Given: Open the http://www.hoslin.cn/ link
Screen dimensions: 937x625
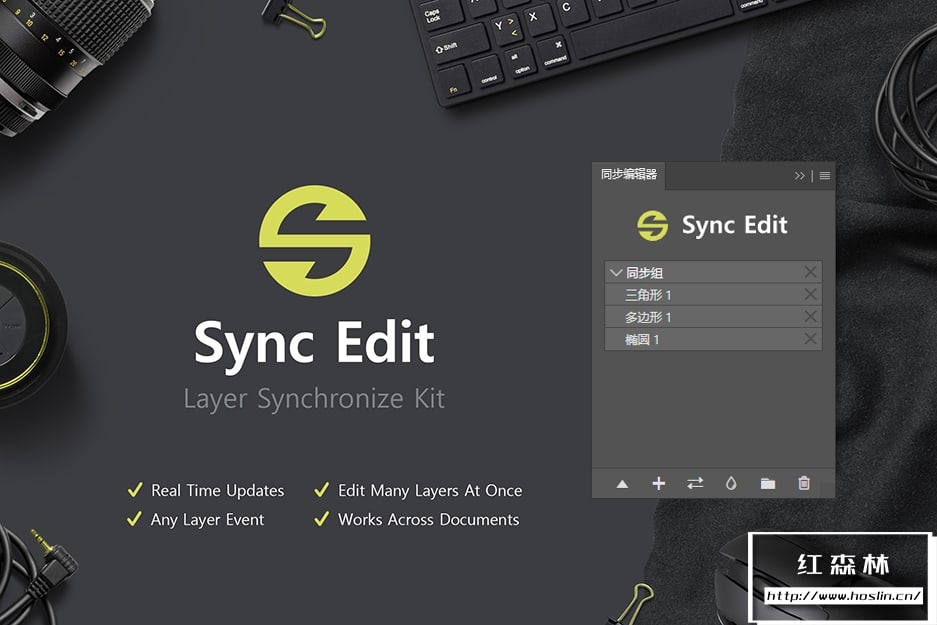Looking at the screenshot, I should (x=843, y=596).
